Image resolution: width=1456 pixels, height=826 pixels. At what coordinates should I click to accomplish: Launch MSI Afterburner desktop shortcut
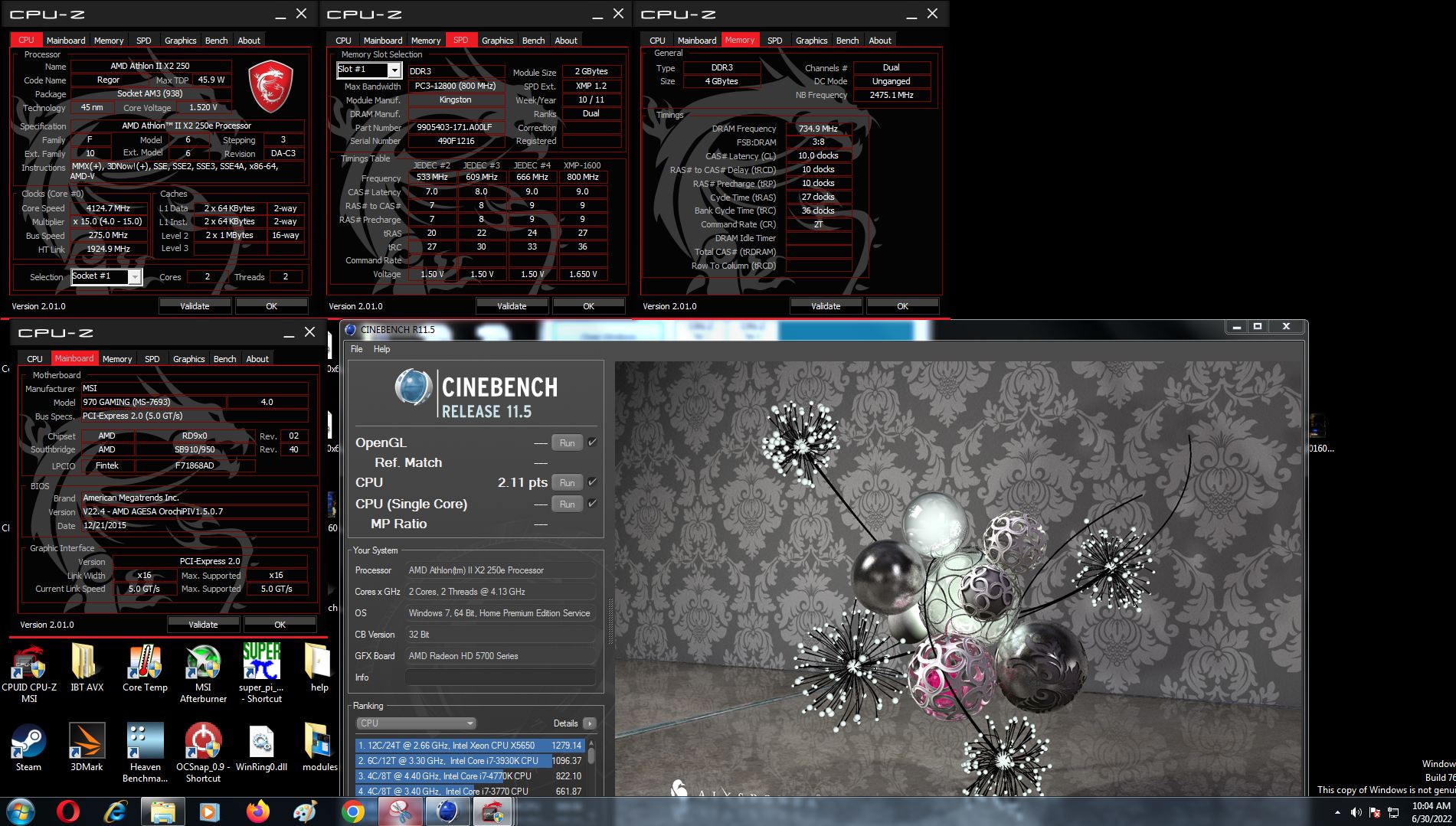203,673
